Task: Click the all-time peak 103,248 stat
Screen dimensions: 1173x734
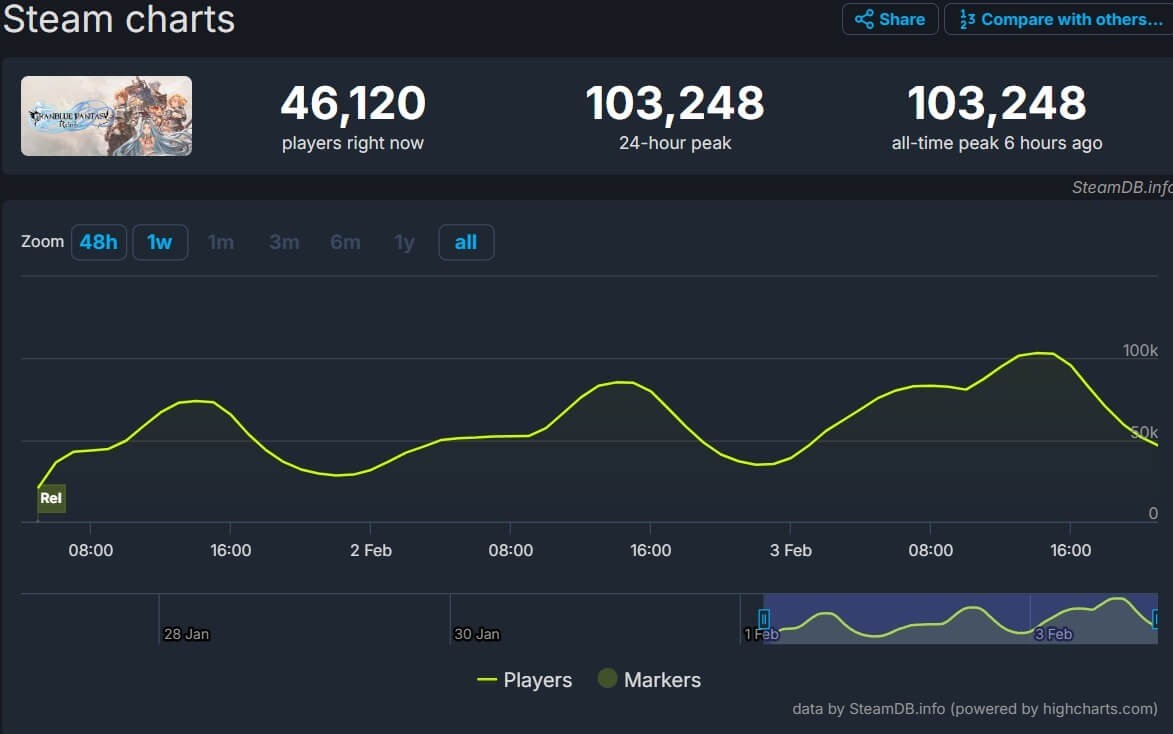Action: (x=996, y=104)
